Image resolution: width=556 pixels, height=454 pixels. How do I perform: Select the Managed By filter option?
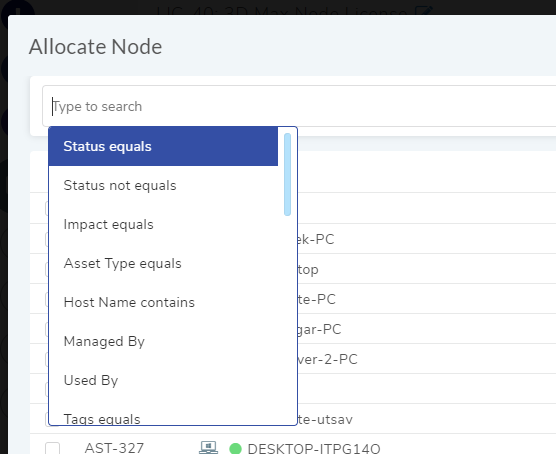click(x=163, y=342)
